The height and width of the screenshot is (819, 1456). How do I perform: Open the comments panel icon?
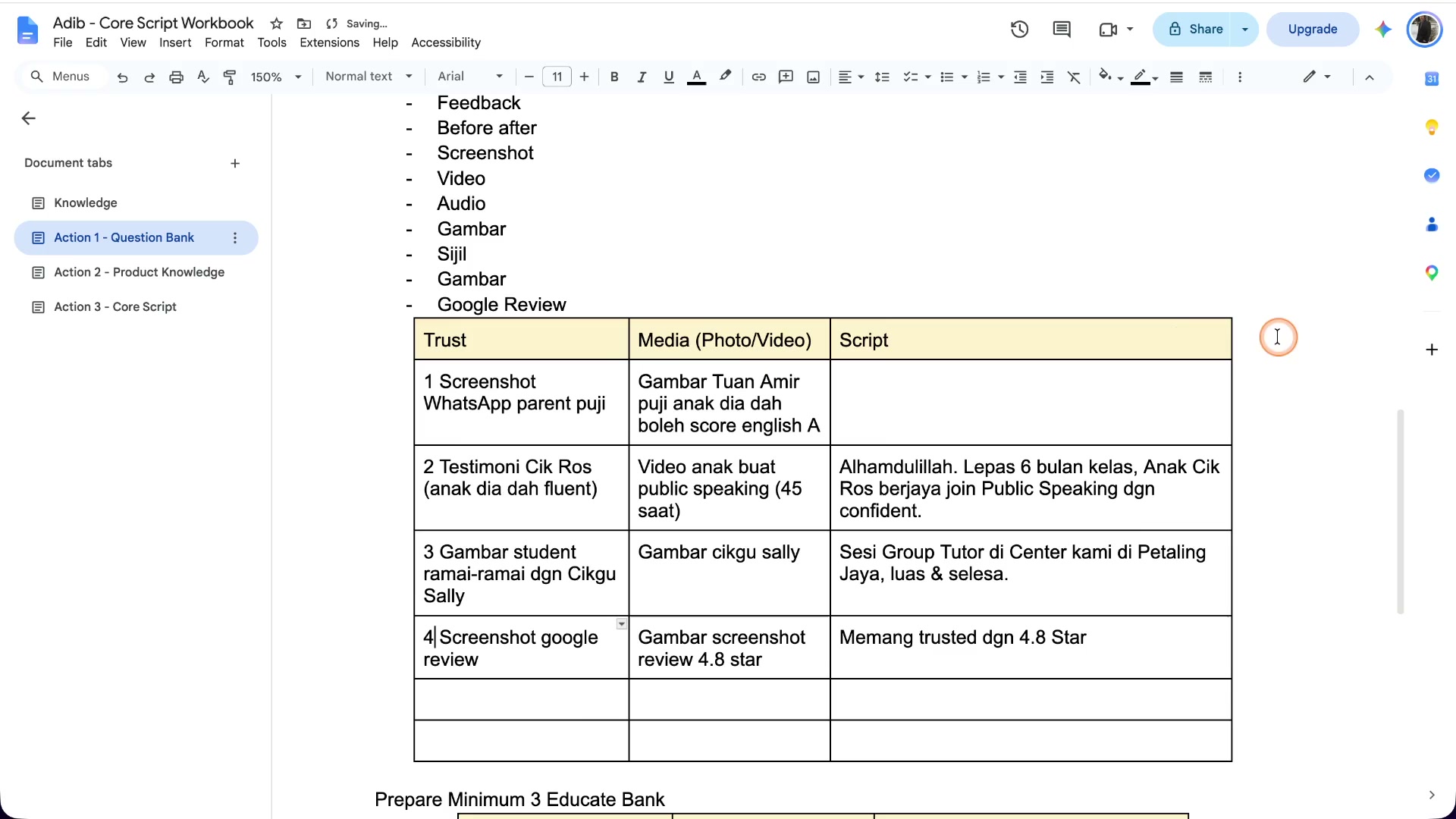click(1062, 30)
